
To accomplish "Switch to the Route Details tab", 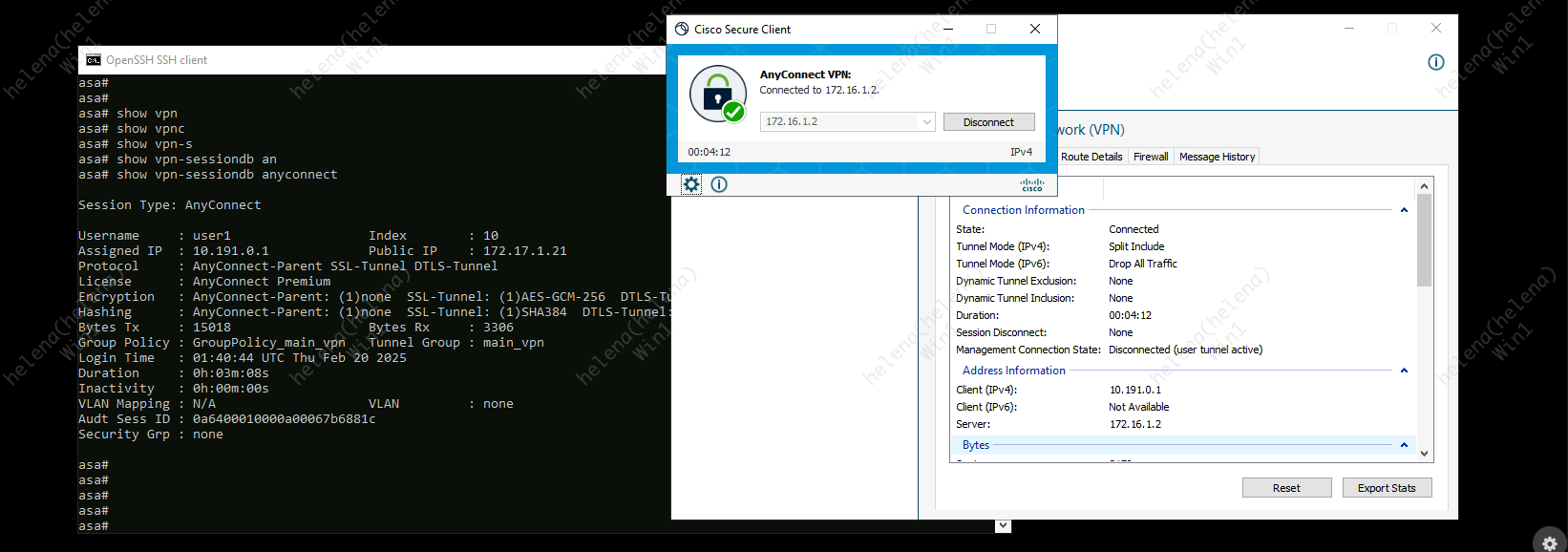I will [x=1091, y=157].
